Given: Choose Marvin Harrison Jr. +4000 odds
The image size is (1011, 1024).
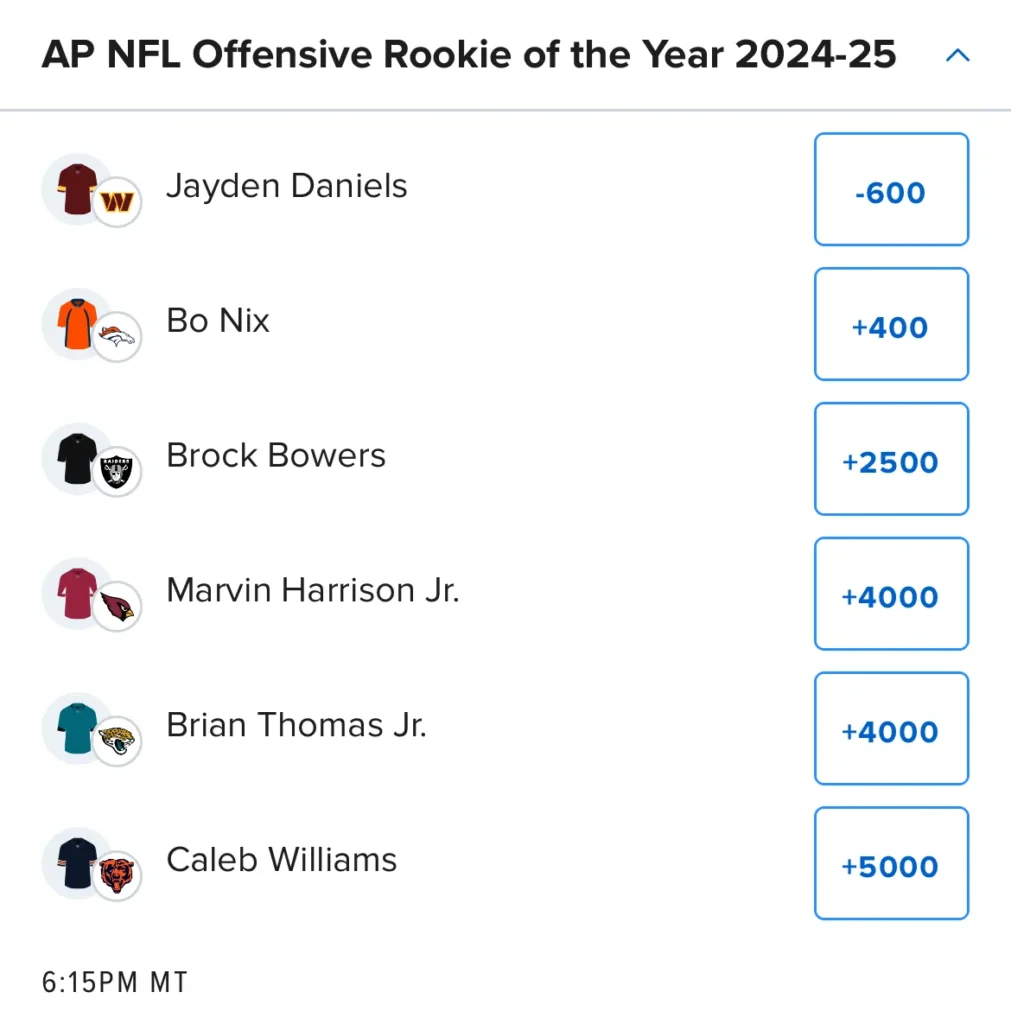Looking at the screenshot, I should pos(891,594).
